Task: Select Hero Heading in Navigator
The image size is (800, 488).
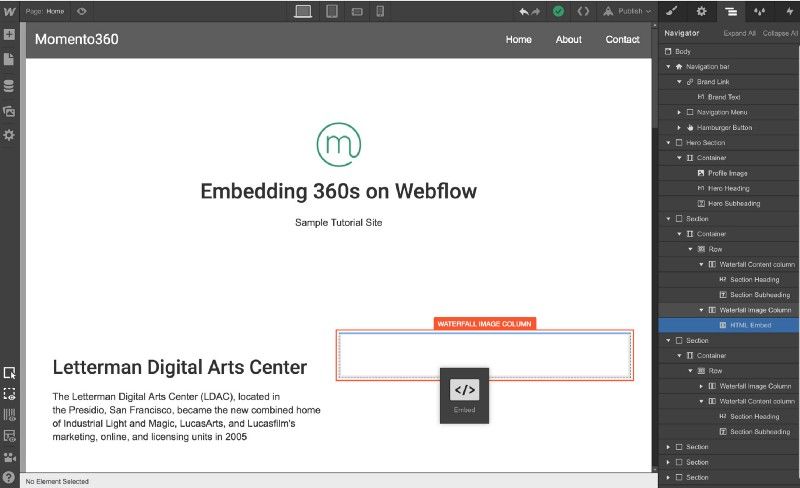Action: pyautogui.click(x=729, y=188)
